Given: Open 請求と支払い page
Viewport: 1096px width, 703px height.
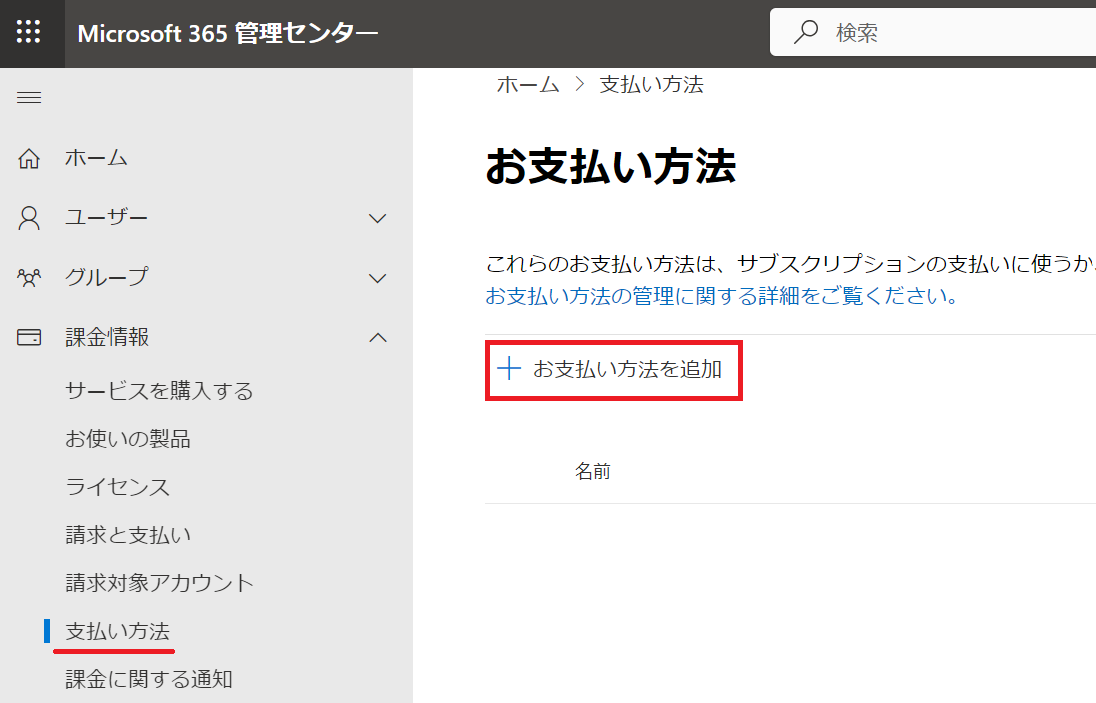Looking at the screenshot, I should click(128, 535).
